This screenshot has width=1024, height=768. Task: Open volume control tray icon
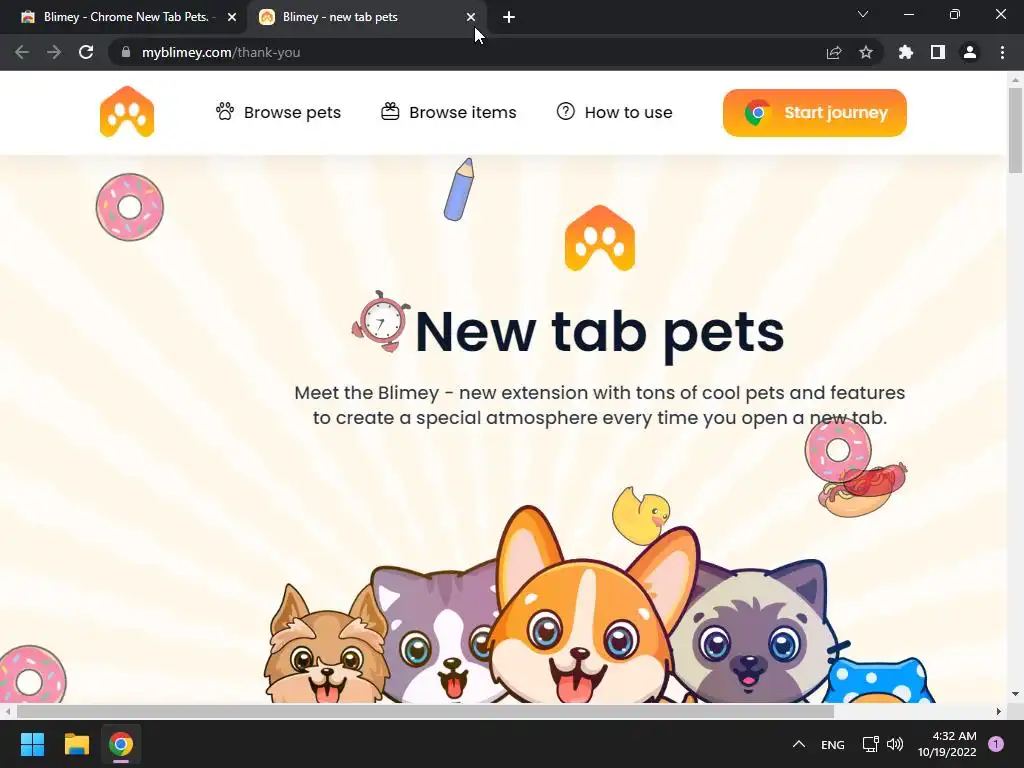tap(895, 744)
